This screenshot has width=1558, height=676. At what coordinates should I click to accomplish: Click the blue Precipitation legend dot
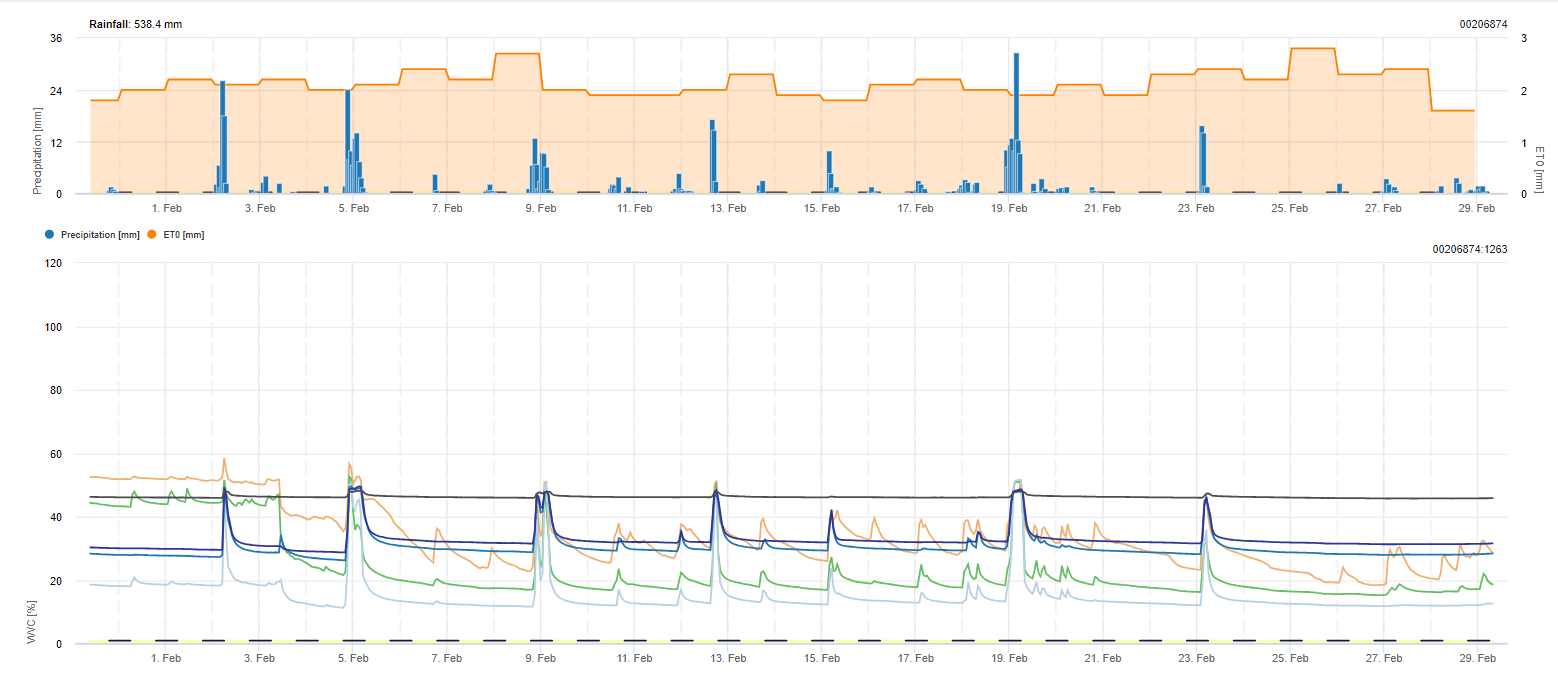tap(50, 234)
